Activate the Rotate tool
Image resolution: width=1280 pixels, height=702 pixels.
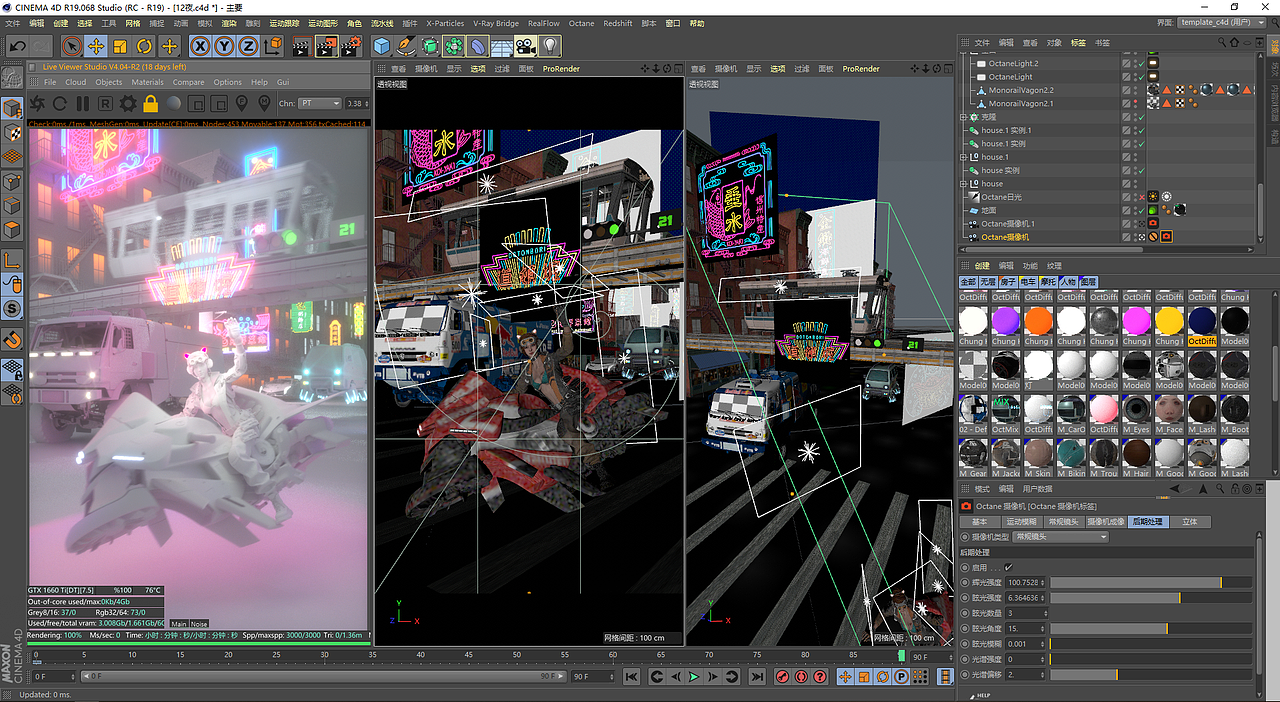pos(144,46)
